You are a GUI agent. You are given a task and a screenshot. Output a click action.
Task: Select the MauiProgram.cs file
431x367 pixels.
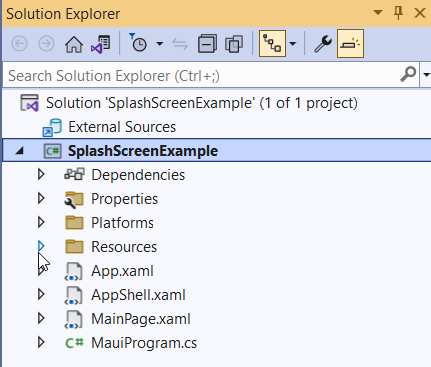(x=144, y=343)
